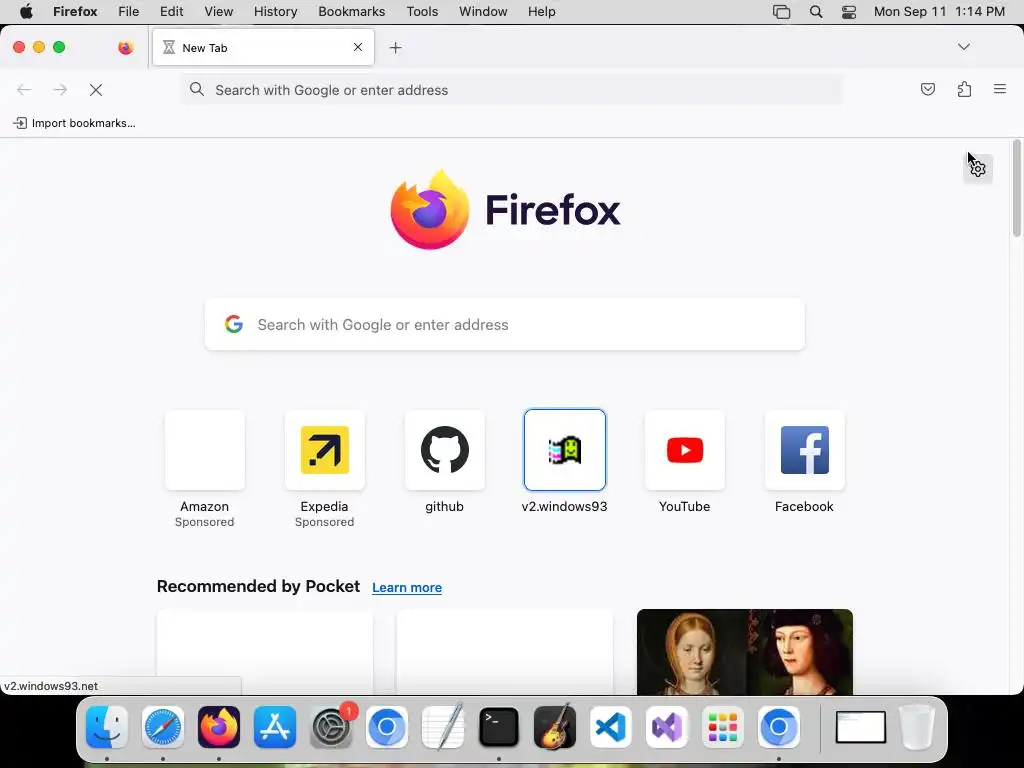
Task: Launch Safari from the Dock
Action: coord(163,727)
